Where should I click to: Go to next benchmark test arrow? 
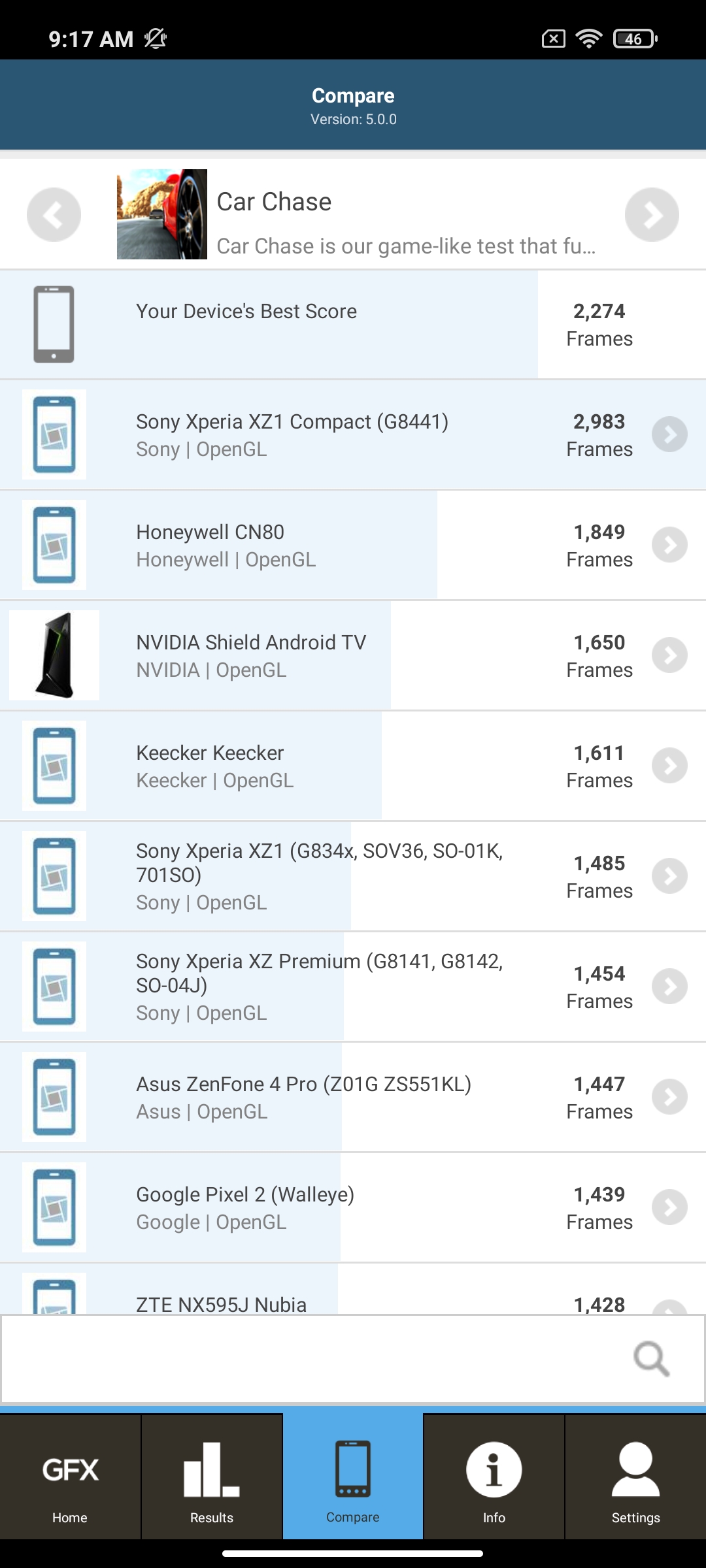tap(652, 214)
